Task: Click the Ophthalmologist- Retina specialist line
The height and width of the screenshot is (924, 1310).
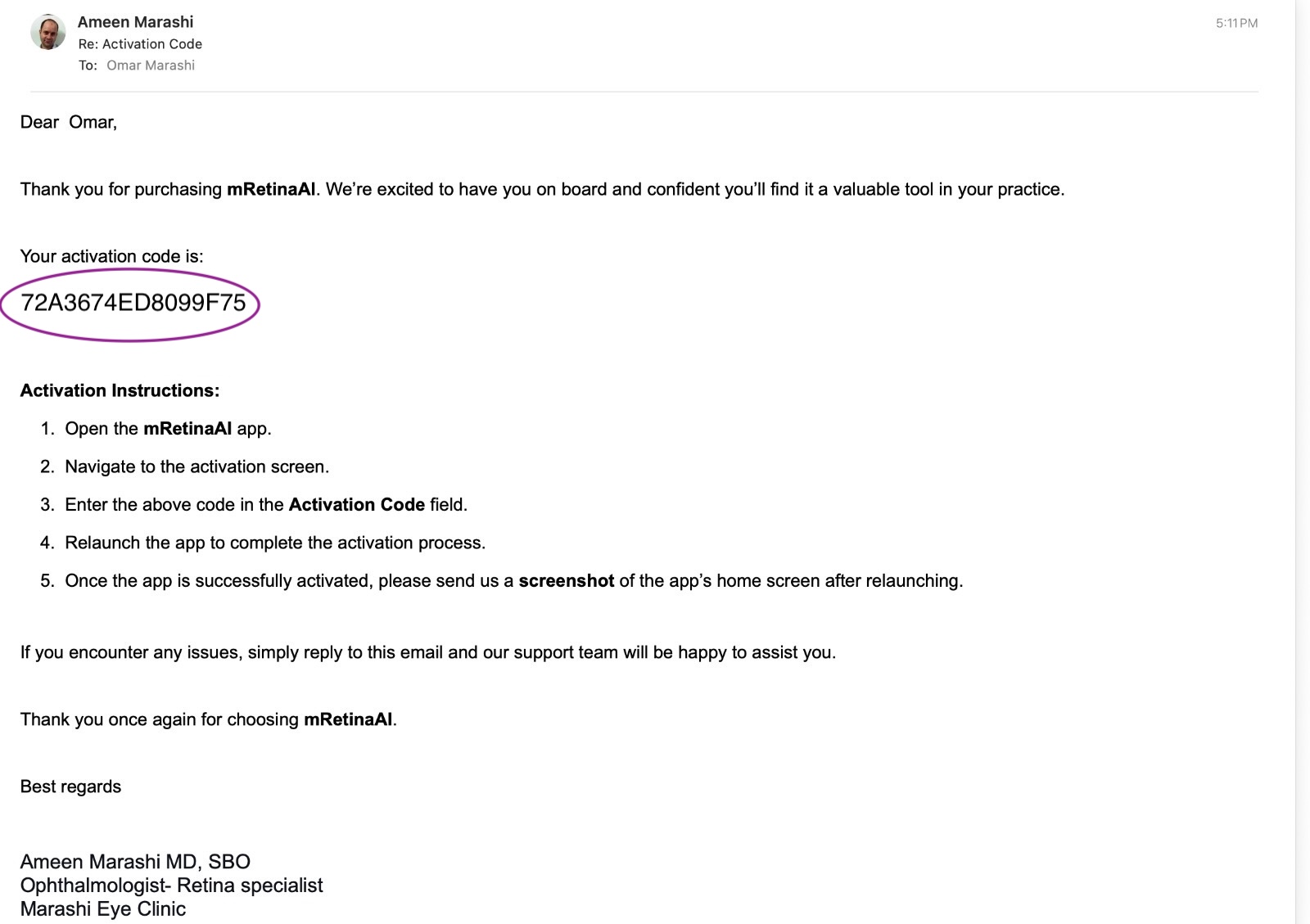Action: click(x=172, y=885)
